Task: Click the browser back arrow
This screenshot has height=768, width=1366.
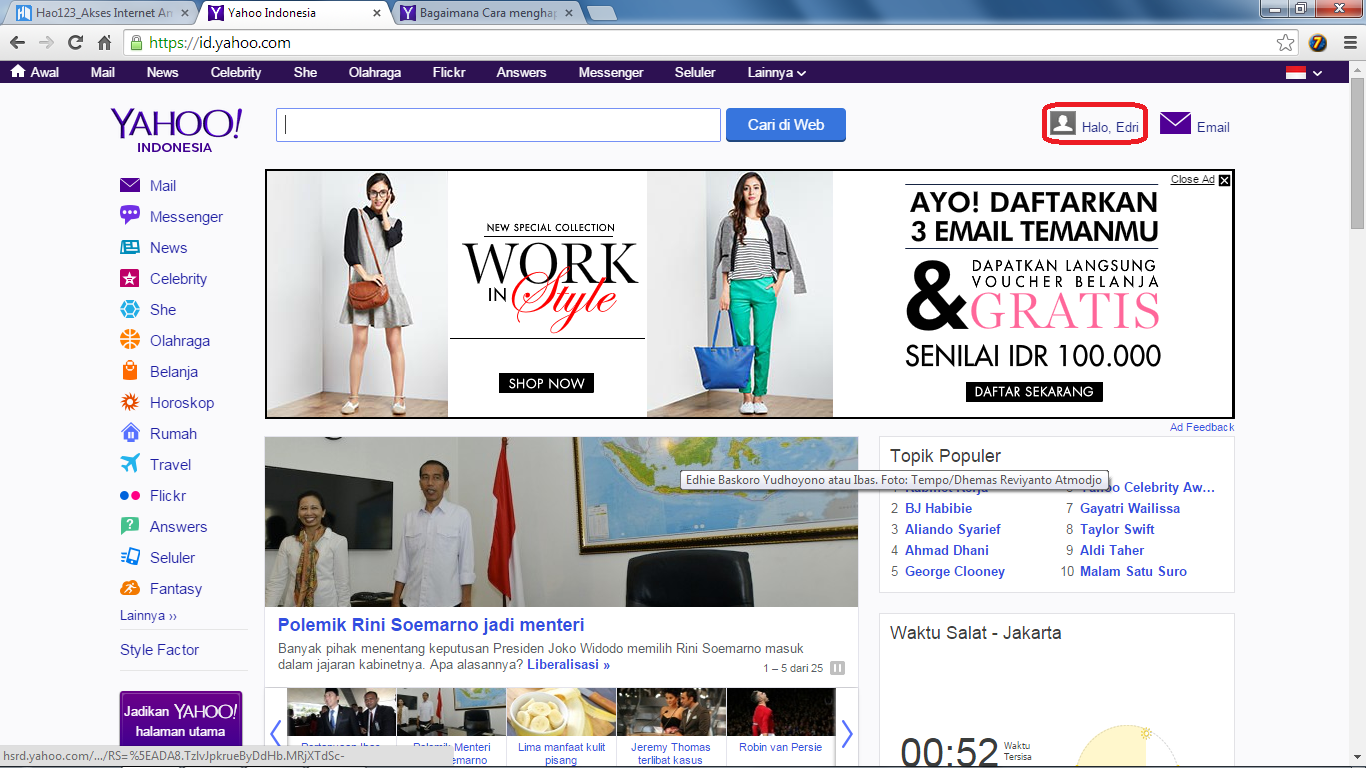Action: coord(17,43)
